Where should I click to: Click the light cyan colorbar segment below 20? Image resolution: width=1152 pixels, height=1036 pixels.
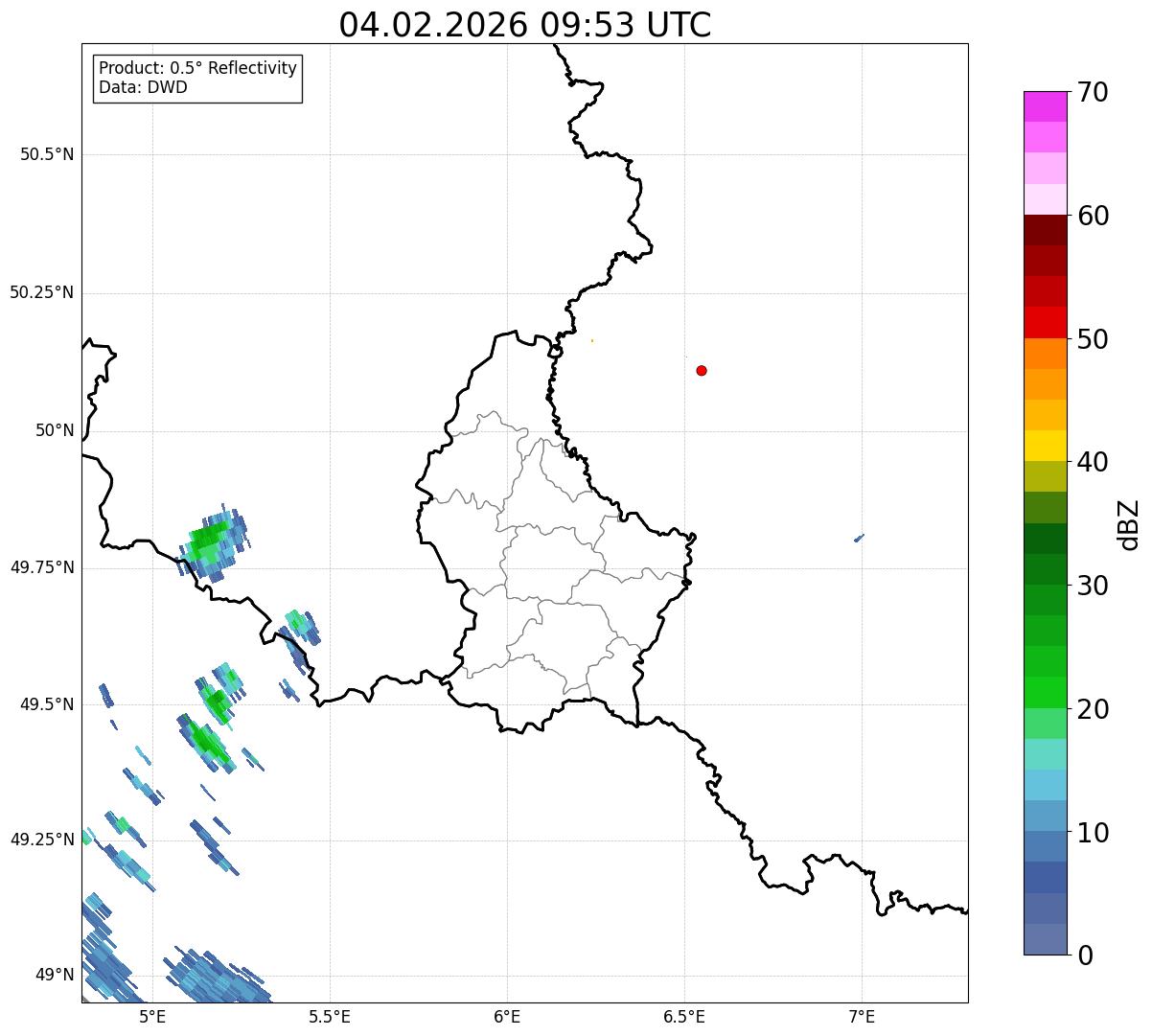(x=1045, y=754)
